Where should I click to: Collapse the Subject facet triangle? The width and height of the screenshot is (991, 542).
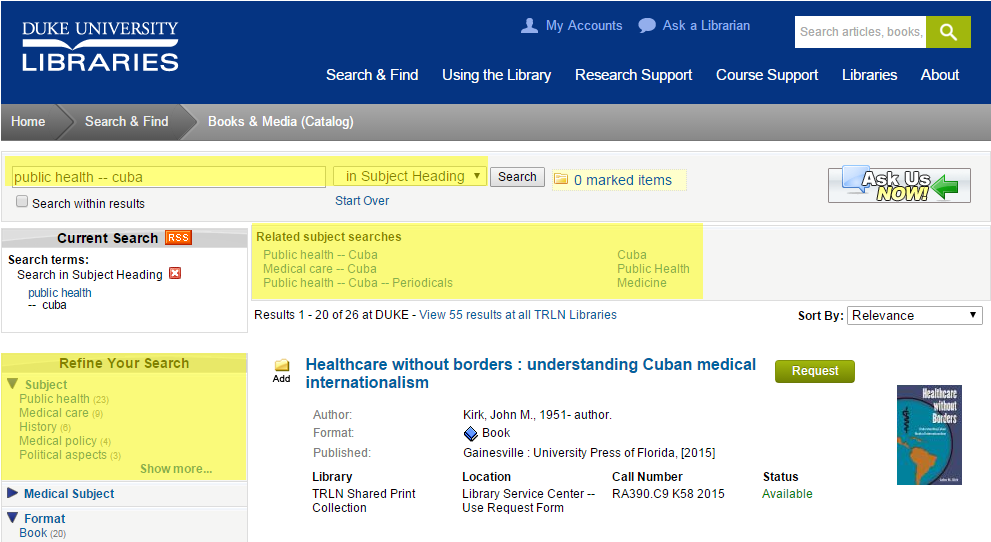pyautogui.click(x=12, y=383)
